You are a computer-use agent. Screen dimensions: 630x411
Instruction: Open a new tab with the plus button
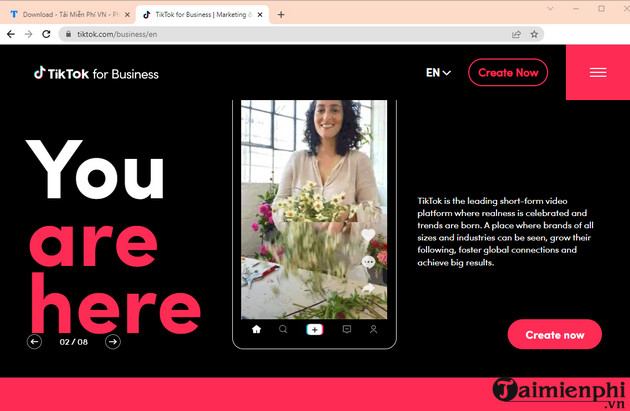click(x=281, y=14)
